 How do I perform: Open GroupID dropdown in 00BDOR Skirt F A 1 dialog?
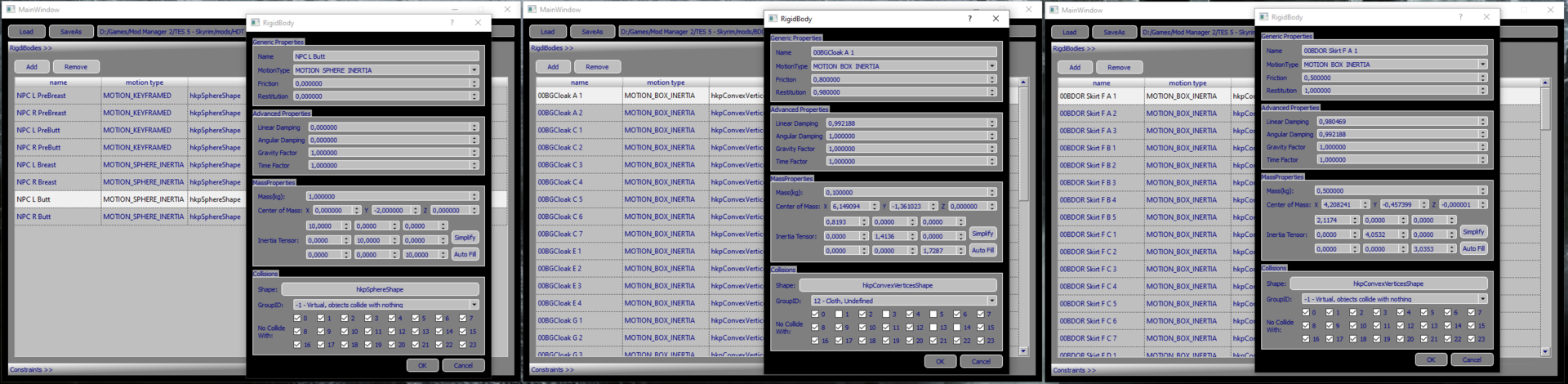pyautogui.click(x=1395, y=299)
